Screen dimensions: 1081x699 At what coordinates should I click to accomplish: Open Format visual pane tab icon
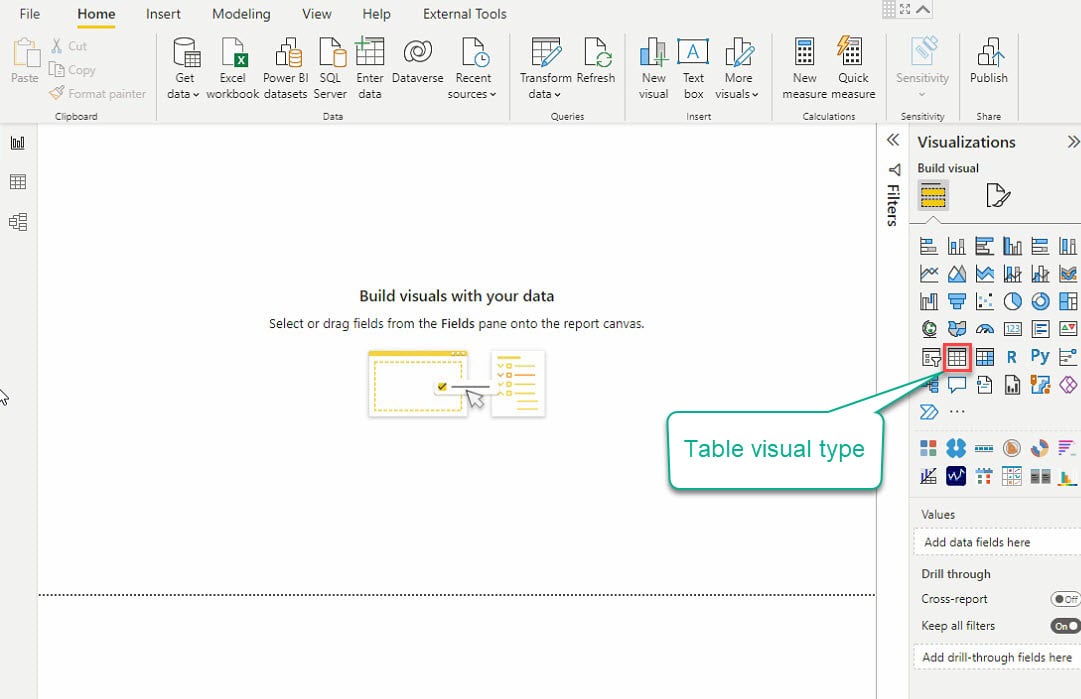(997, 196)
